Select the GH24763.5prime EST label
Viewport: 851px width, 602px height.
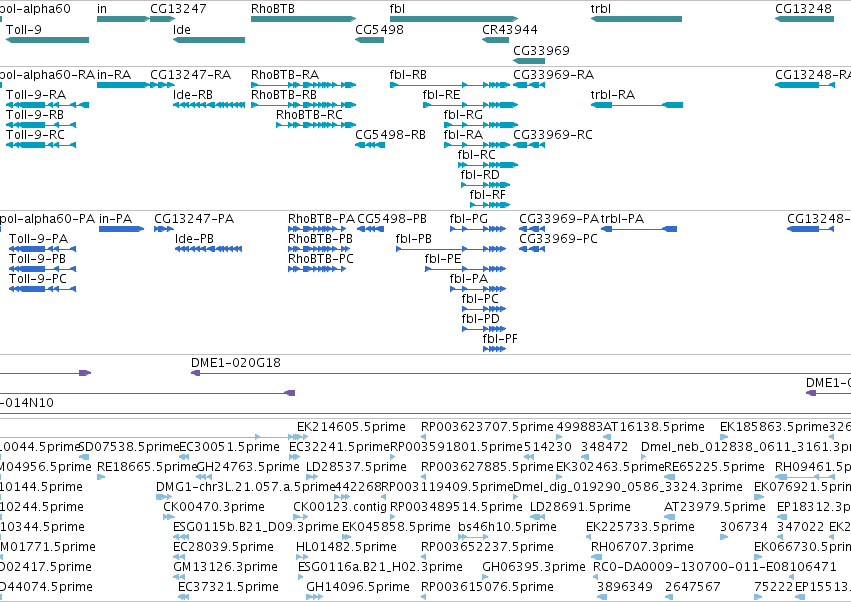(x=248, y=467)
